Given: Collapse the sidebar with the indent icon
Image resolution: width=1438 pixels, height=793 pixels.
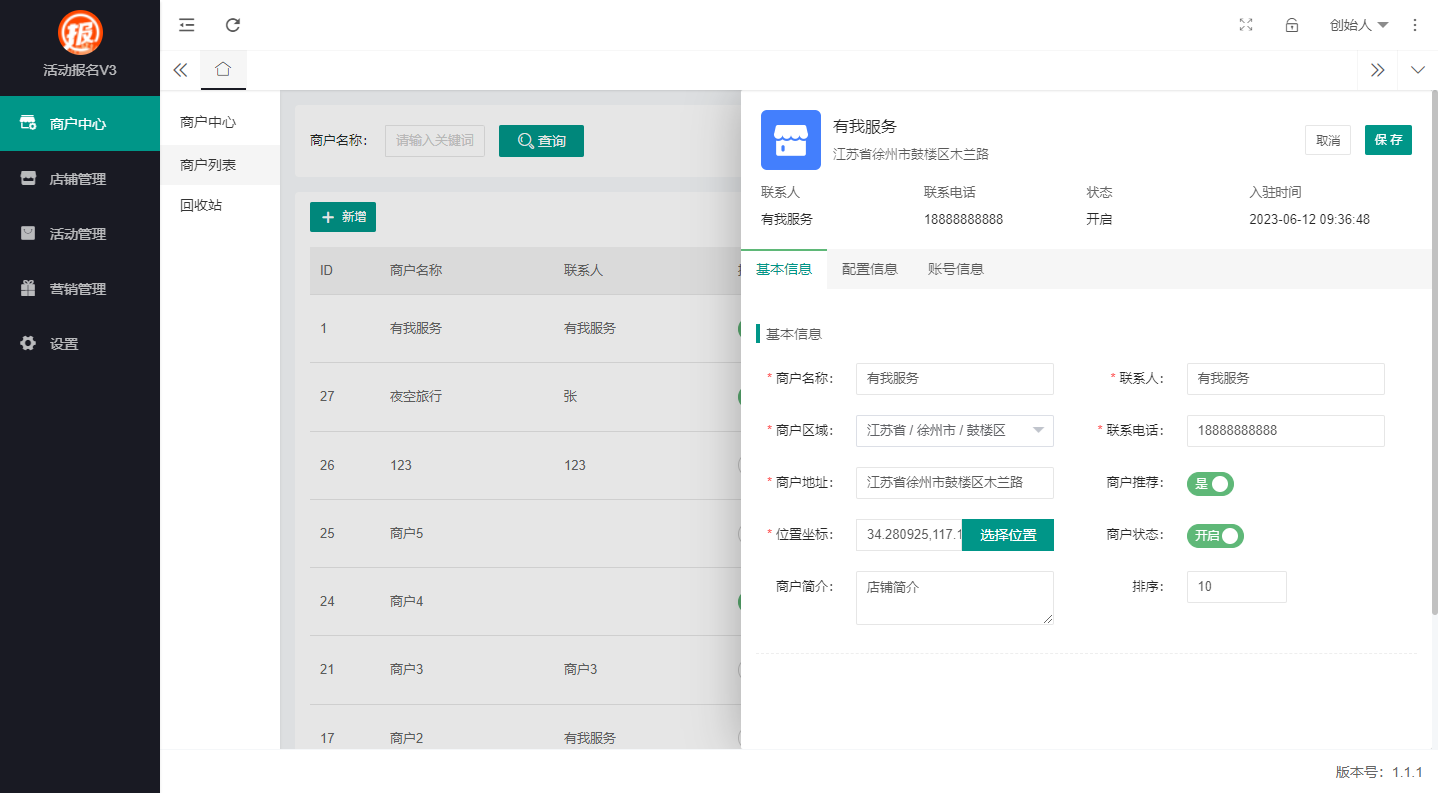Looking at the screenshot, I should [186, 25].
